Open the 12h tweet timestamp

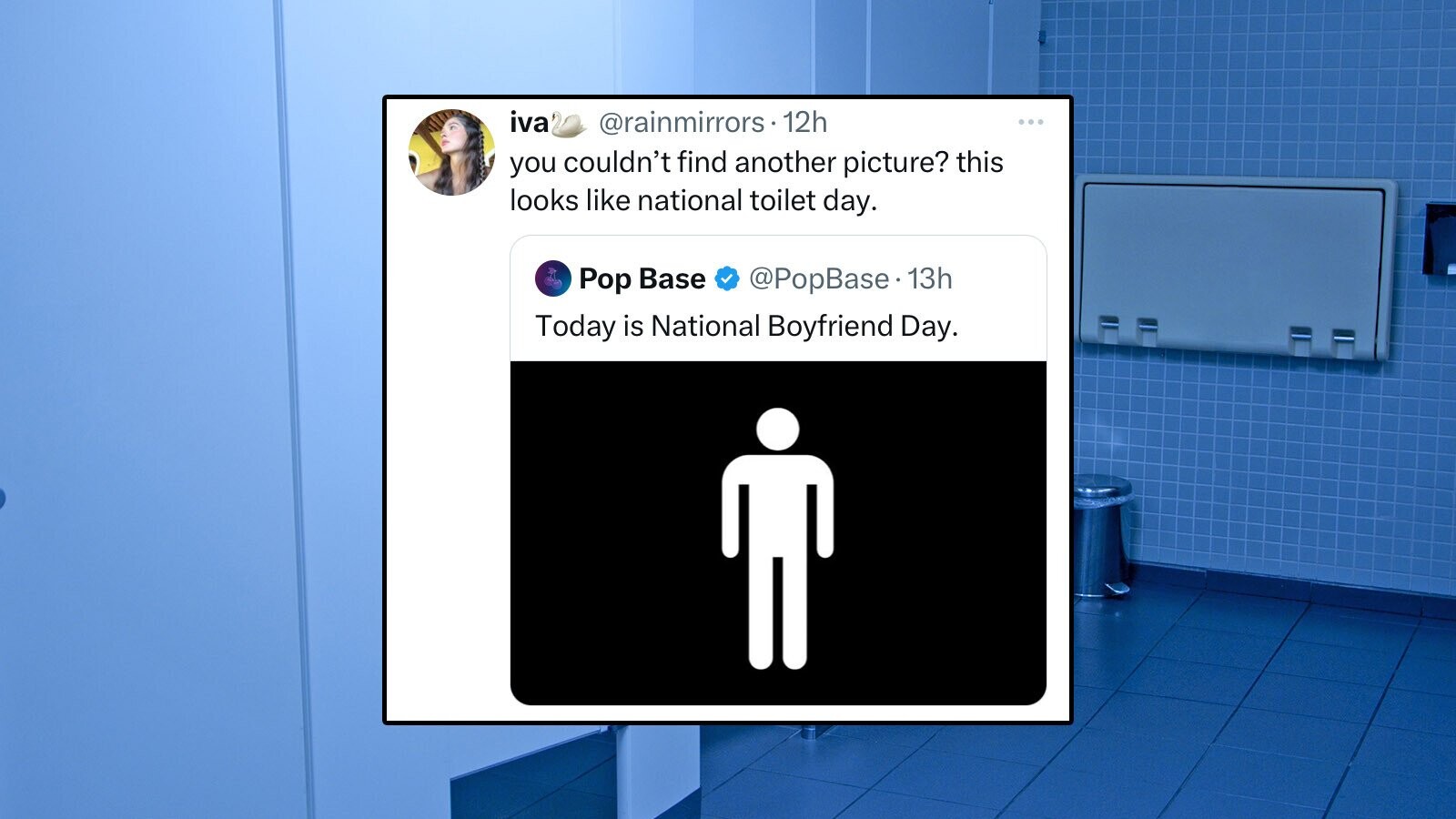tap(804, 122)
